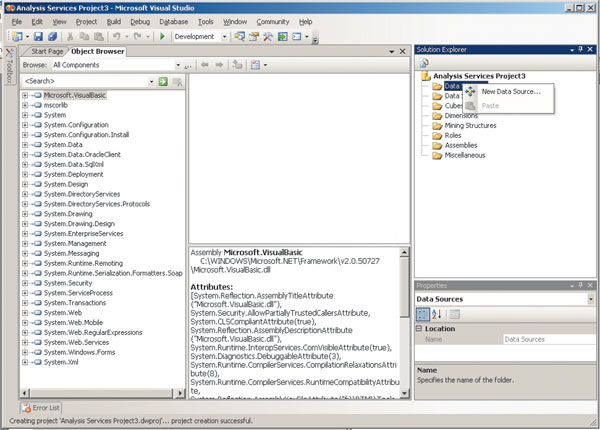Select Analysis Services Project3 root node
600x430 pixels.
point(479,76)
